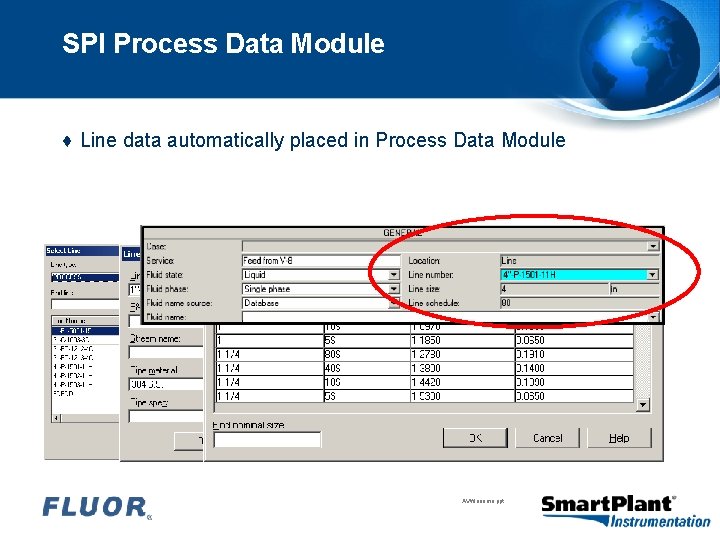Click the Find nominal size input box
720x540 pixels.
267,439
